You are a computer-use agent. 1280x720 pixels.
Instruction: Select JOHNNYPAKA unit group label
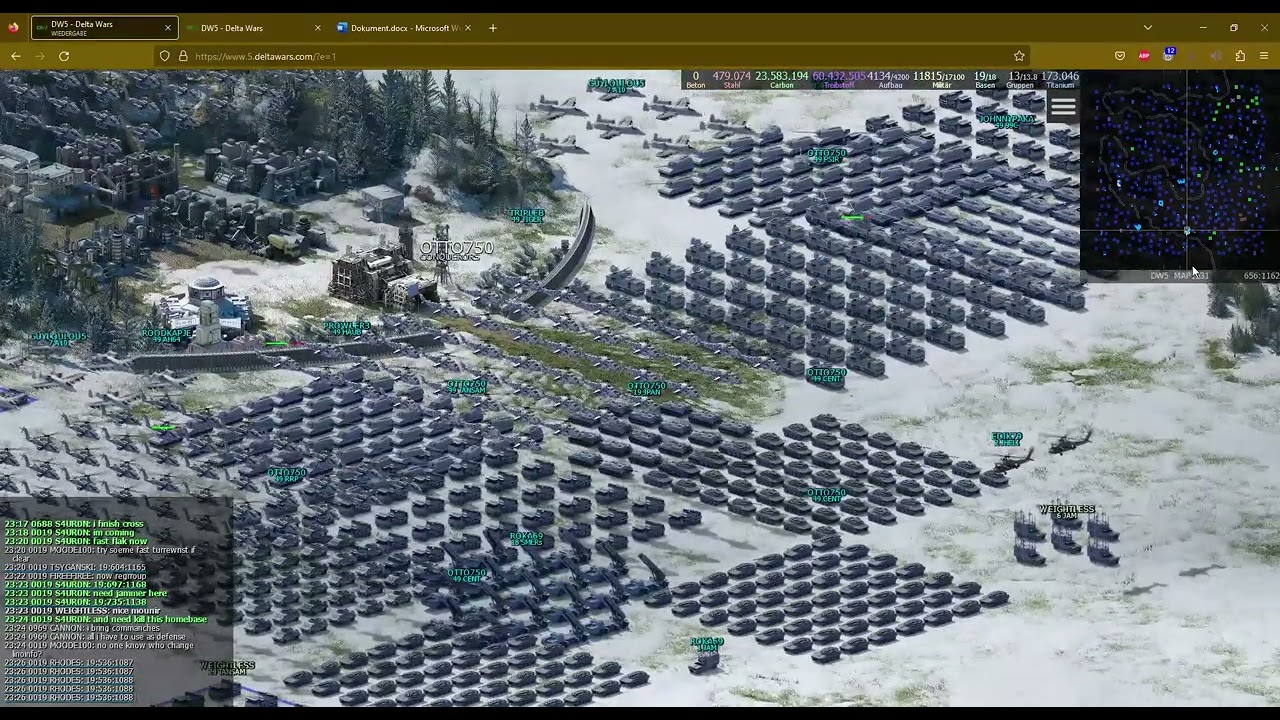point(1006,121)
